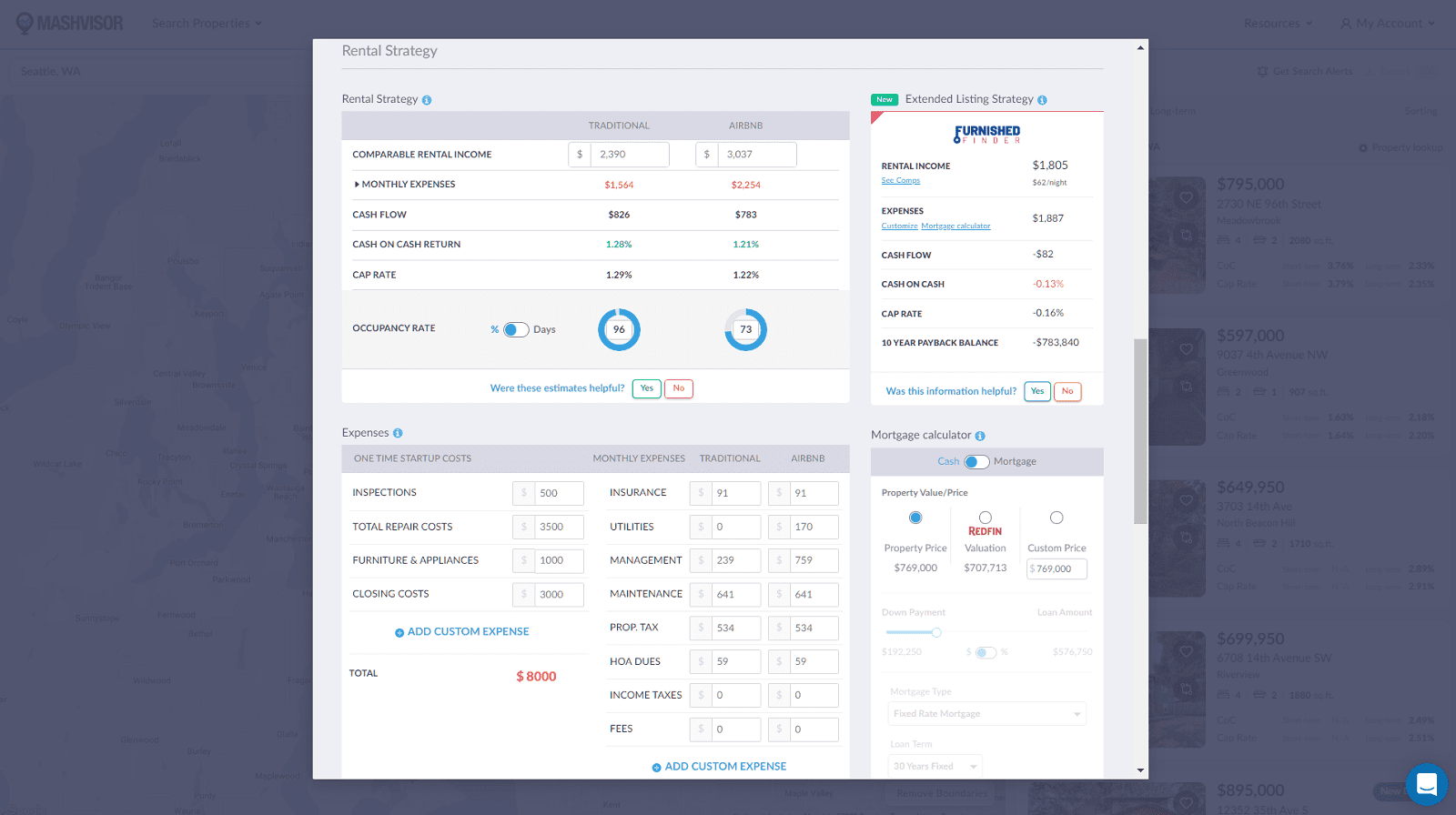Open the Fixed Rate Mortgage dropdown
The width and height of the screenshot is (1456, 815).
(986, 714)
